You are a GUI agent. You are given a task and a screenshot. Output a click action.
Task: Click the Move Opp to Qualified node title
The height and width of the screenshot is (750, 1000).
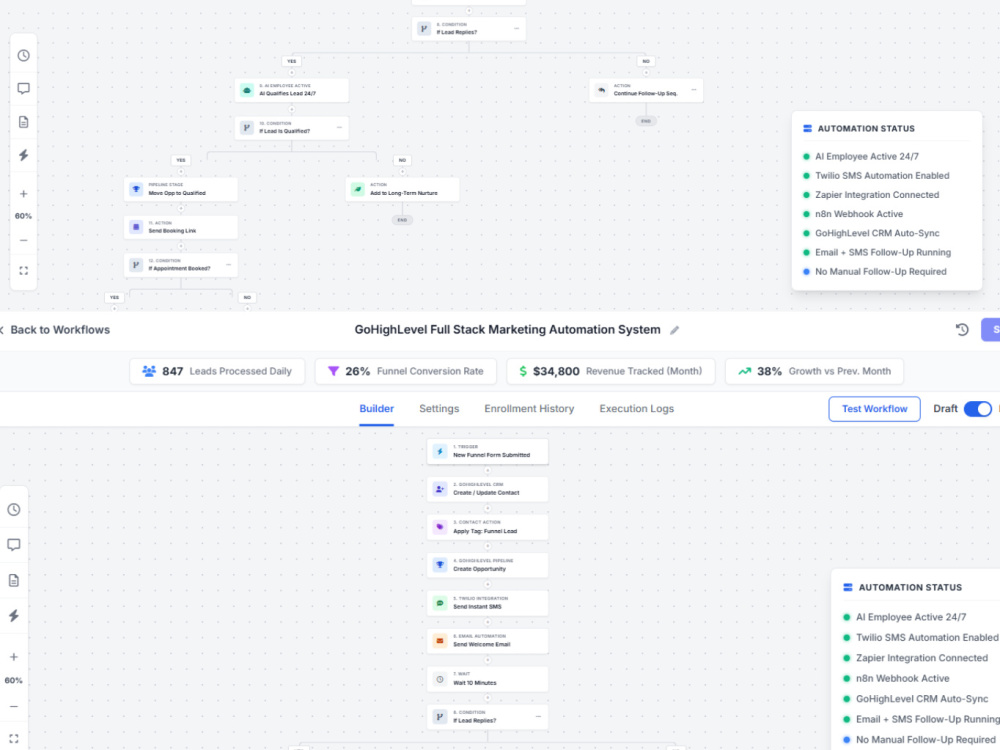coord(177,193)
